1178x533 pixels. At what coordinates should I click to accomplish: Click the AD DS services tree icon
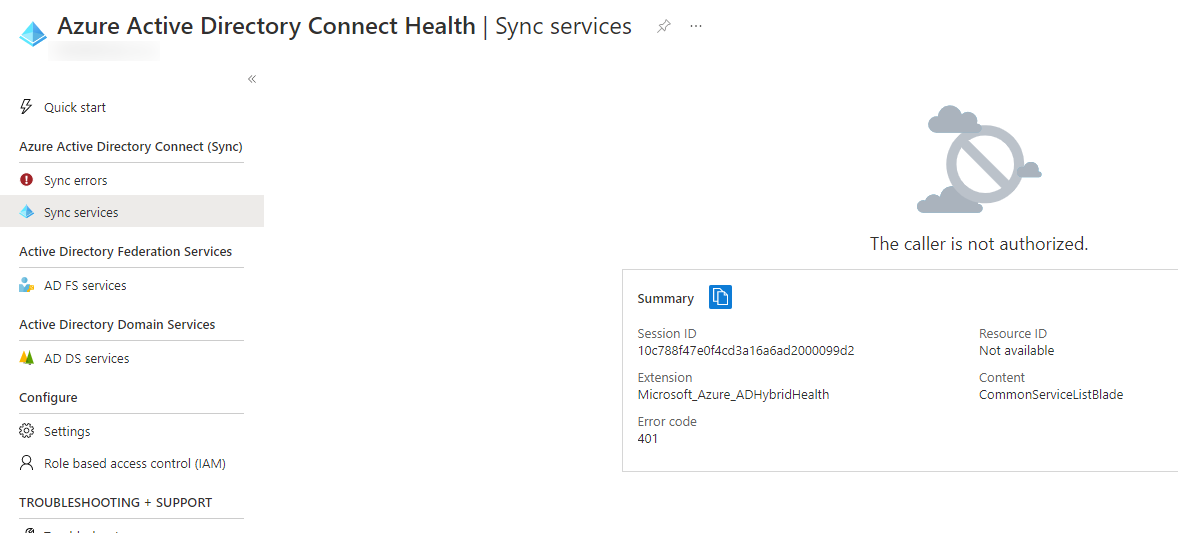point(26,358)
